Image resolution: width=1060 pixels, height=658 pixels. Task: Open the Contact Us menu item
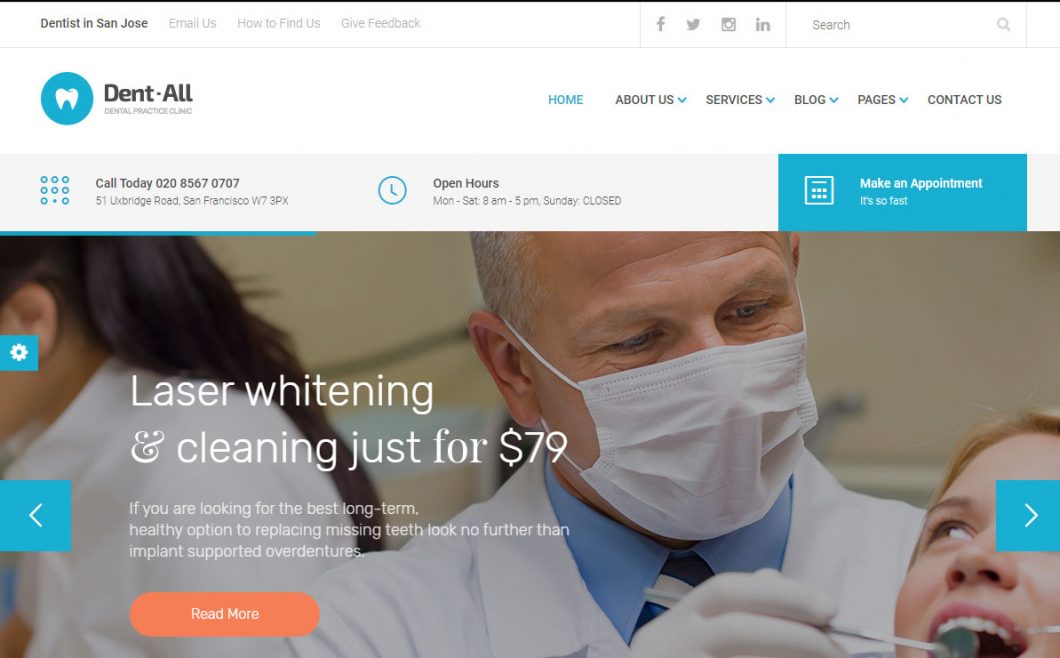click(x=964, y=99)
